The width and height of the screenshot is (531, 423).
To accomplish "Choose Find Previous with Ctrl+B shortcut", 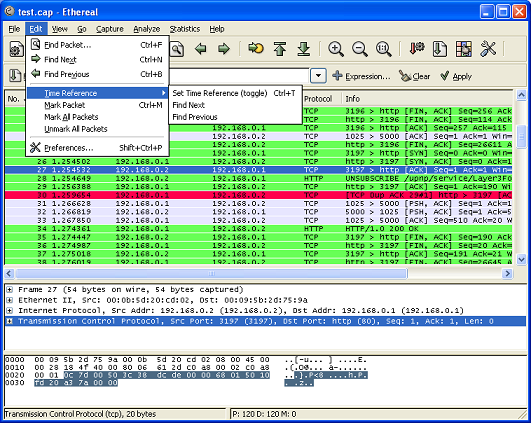I will [98, 74].
